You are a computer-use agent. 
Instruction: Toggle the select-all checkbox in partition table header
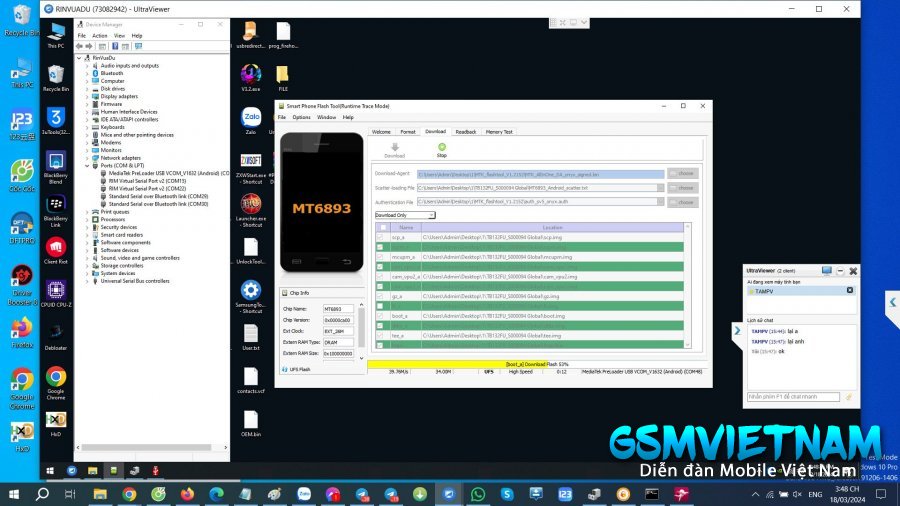[383, 228]
